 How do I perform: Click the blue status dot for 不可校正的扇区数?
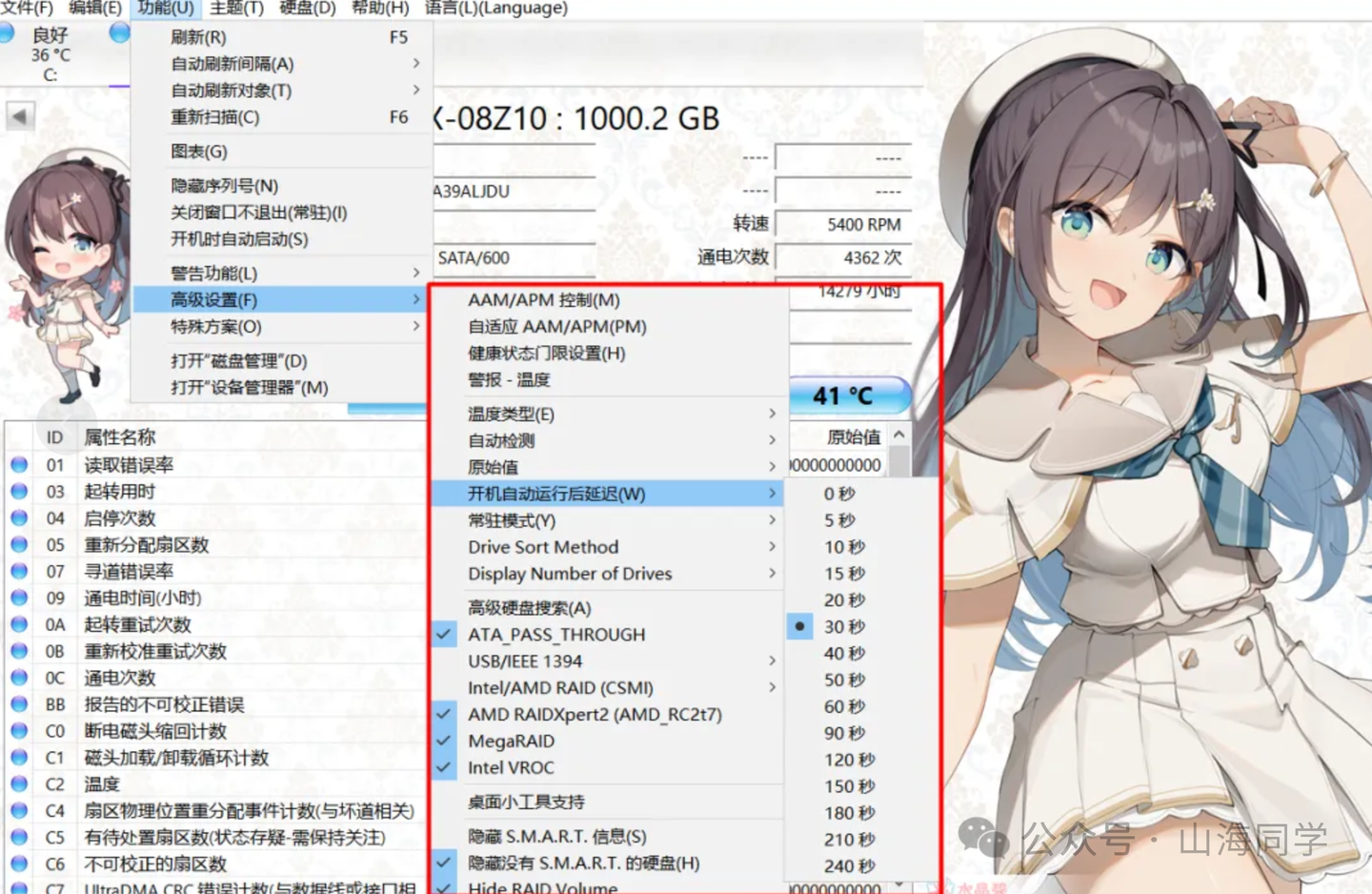tap(19, 864)
